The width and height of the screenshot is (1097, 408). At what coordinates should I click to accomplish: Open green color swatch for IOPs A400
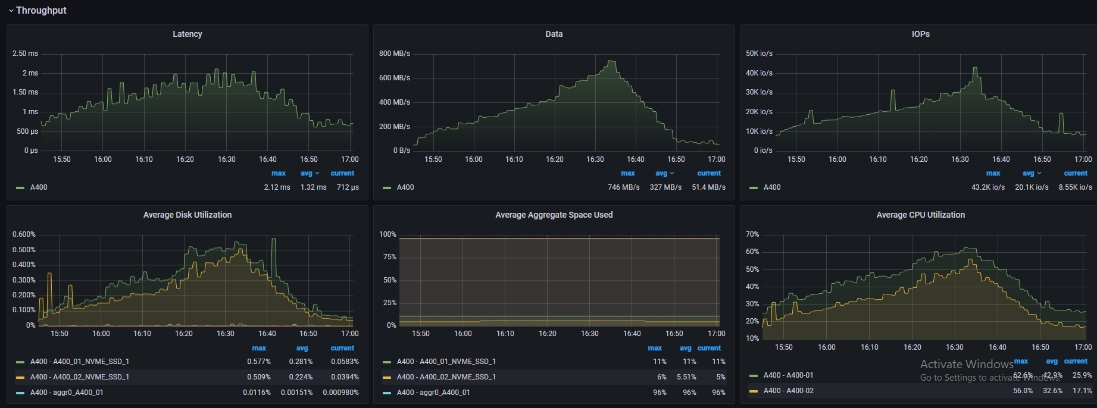pos(753,188)
